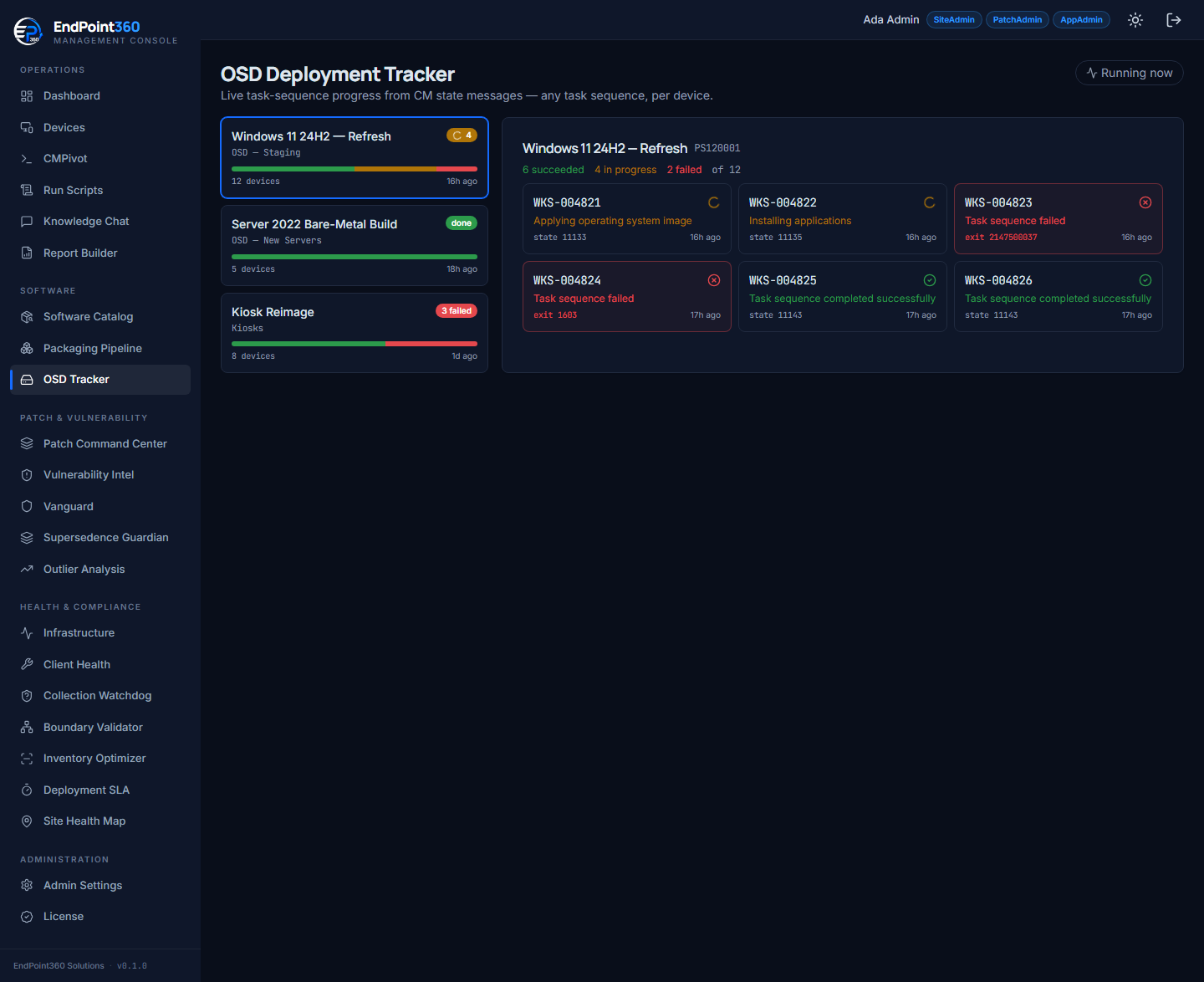Image resolution: width=1204 pixels, height=982 pixels.
Task: Click the Software Catalog box icon
Action: 27,317
